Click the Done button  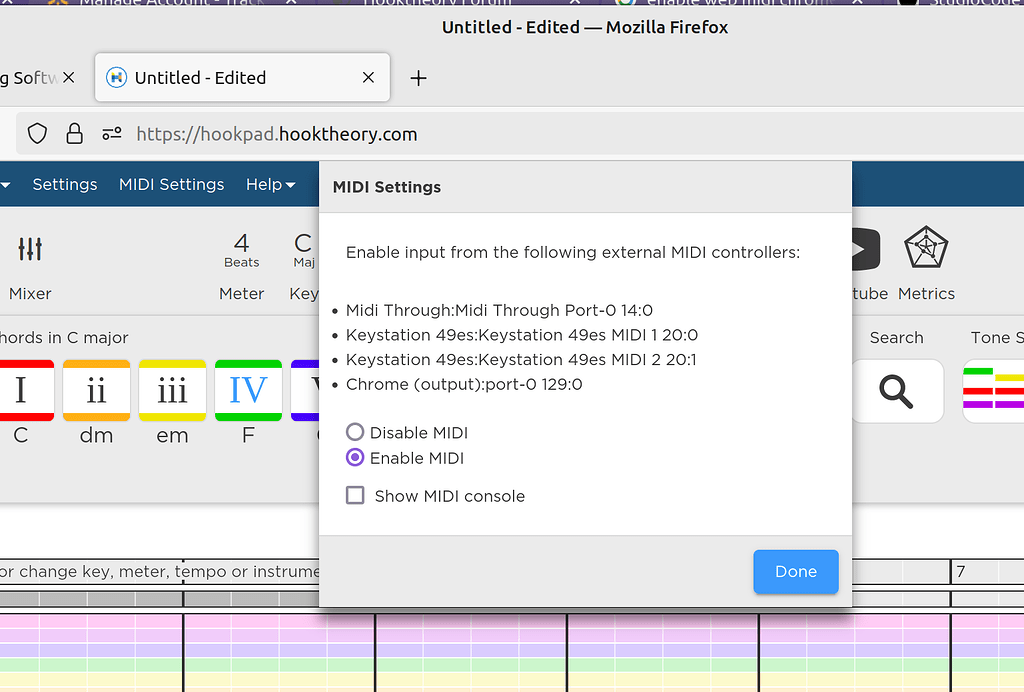click(795, 571)
